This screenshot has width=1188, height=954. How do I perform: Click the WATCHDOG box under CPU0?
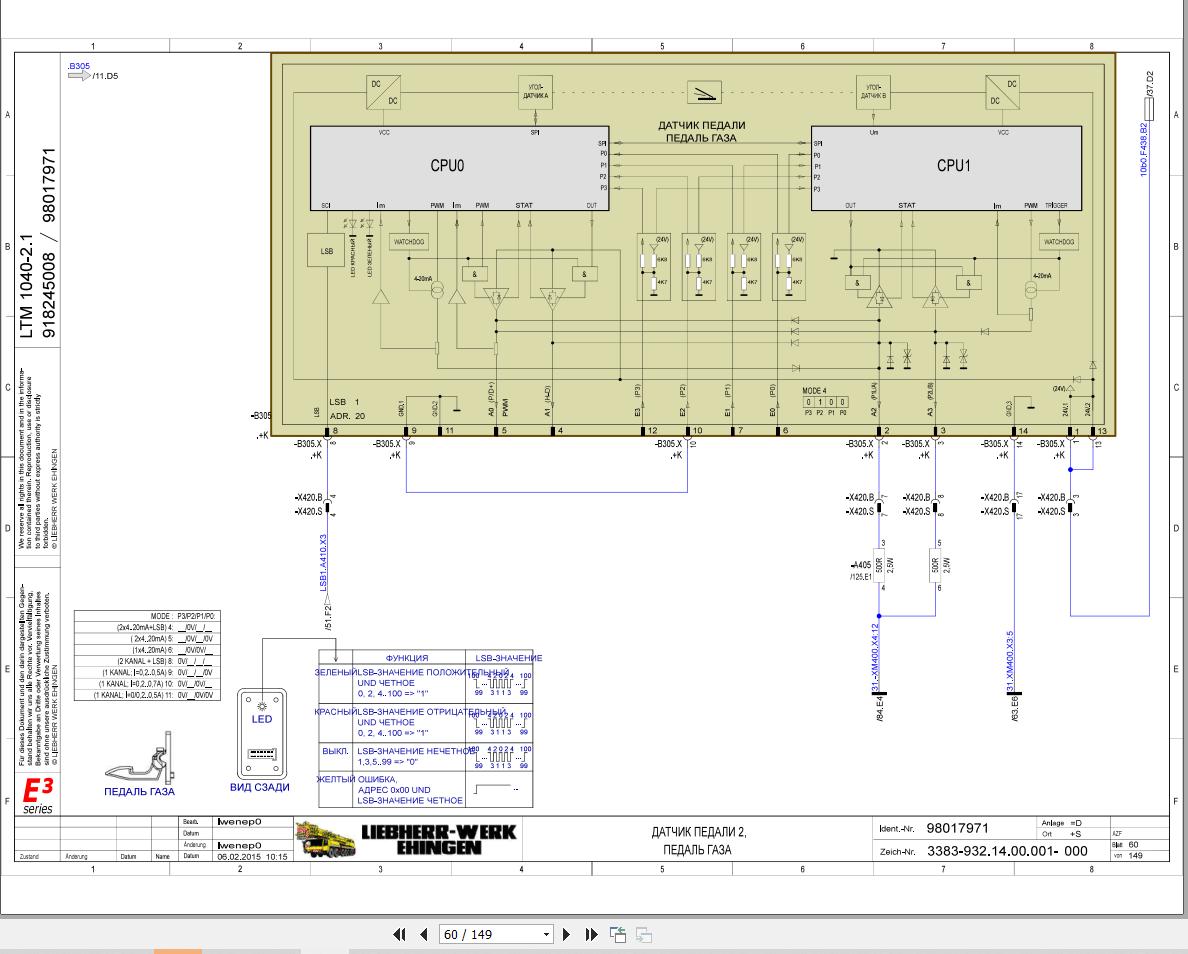409,242
